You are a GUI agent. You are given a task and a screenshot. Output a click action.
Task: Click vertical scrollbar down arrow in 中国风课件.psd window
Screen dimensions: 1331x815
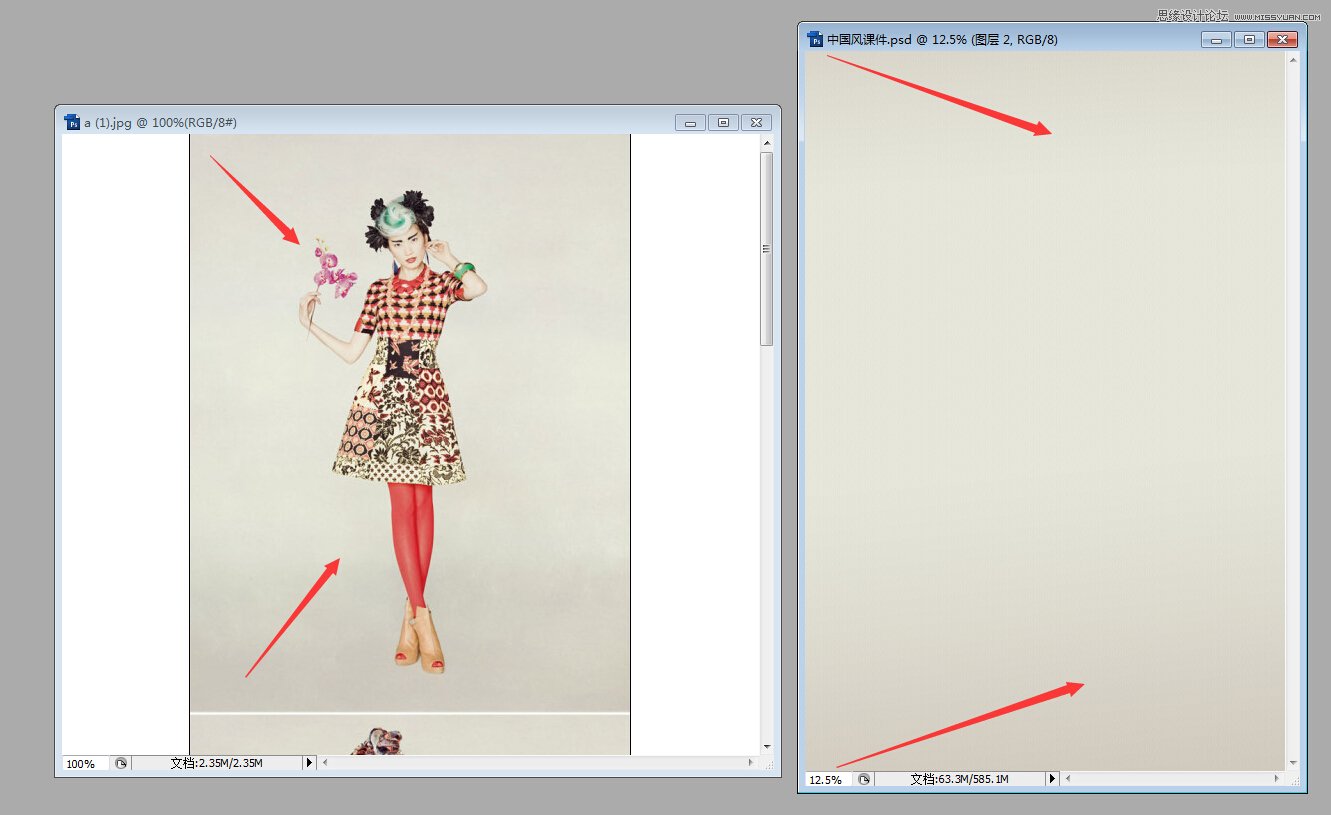click(x=1292, y=763)
